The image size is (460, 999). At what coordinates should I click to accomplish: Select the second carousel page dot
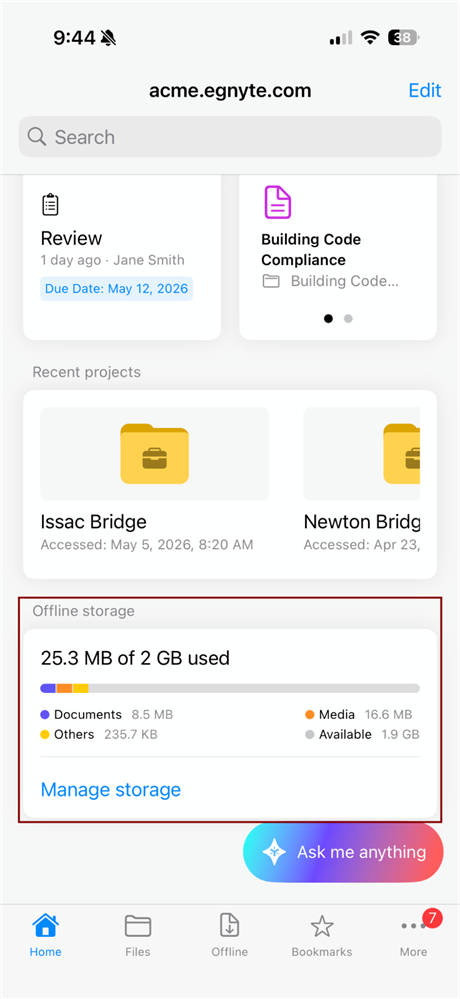coord(348,319)
